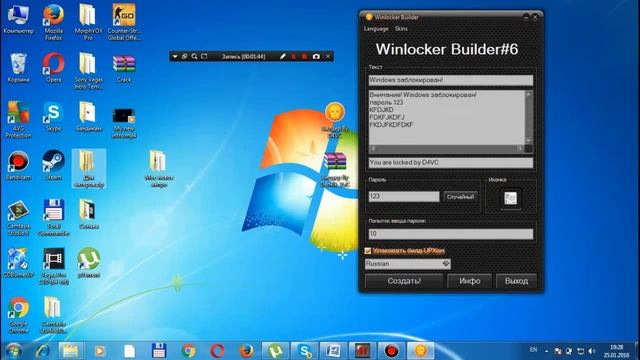Click the Инфо button
Viewport: 640px width, 360px height.
pyautogui.click(x=469, y=281)
